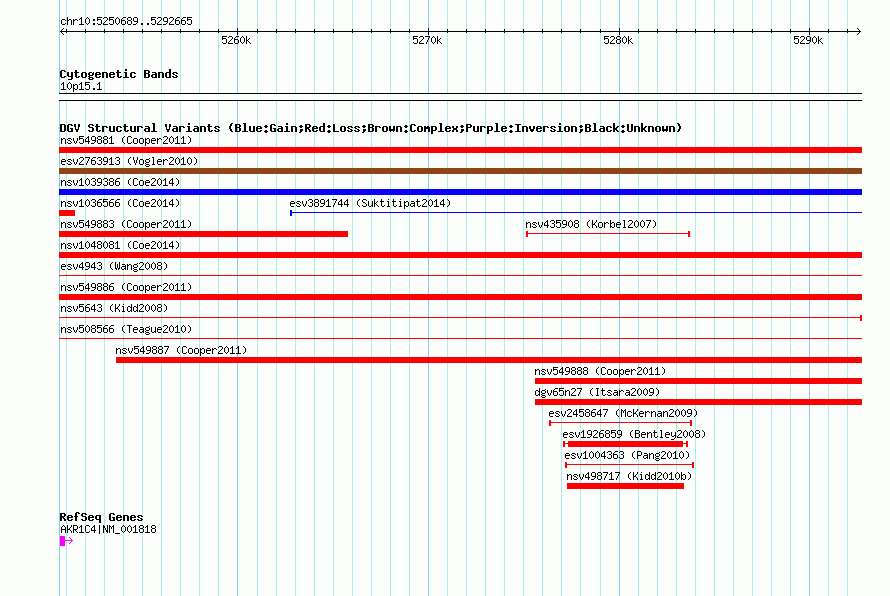Select the 10p15.1 cytogenetic band line
Viewport: 890px width, 596px height.
coord(460,94)
